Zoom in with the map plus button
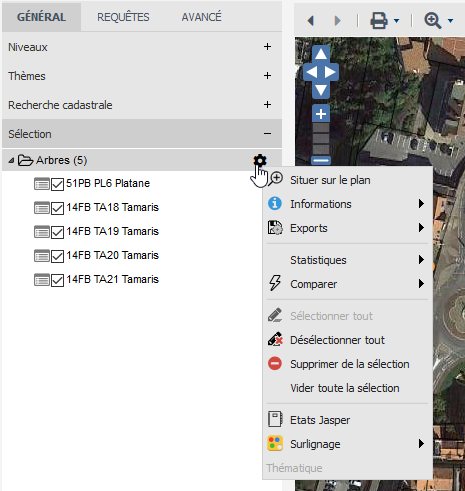The height and width of the screenshot is (491, 465). 321,114
